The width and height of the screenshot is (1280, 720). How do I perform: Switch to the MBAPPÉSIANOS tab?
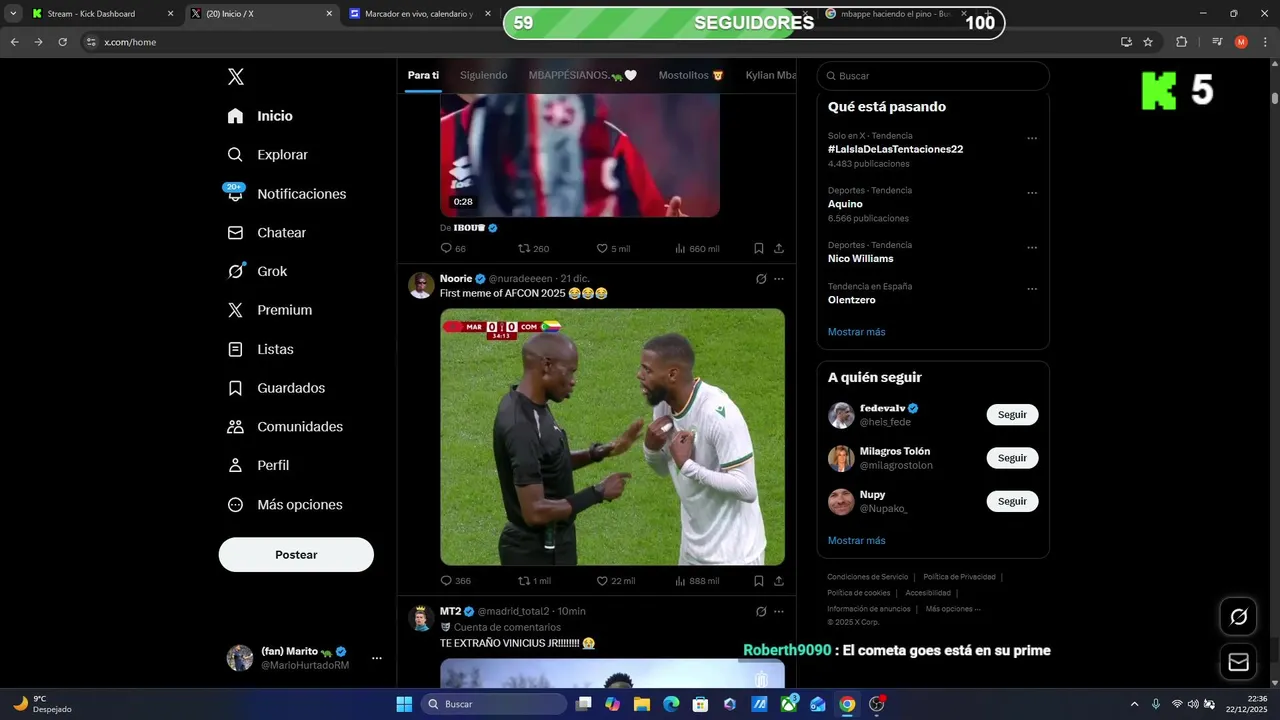point(582,75)
